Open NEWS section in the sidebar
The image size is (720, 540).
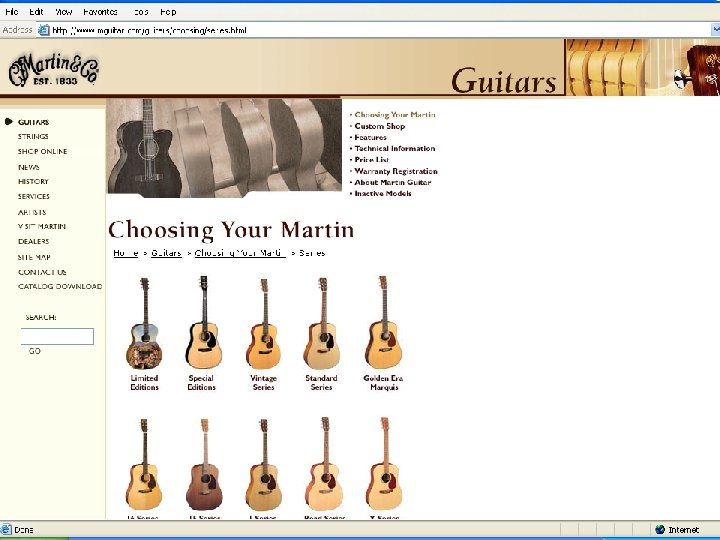(28, 167)
